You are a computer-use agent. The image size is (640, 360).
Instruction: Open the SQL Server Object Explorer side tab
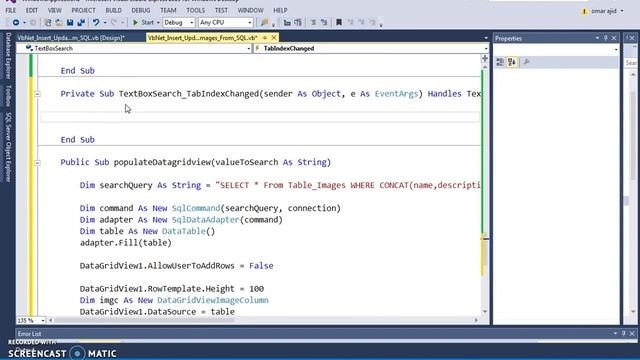tap(8, 147)
